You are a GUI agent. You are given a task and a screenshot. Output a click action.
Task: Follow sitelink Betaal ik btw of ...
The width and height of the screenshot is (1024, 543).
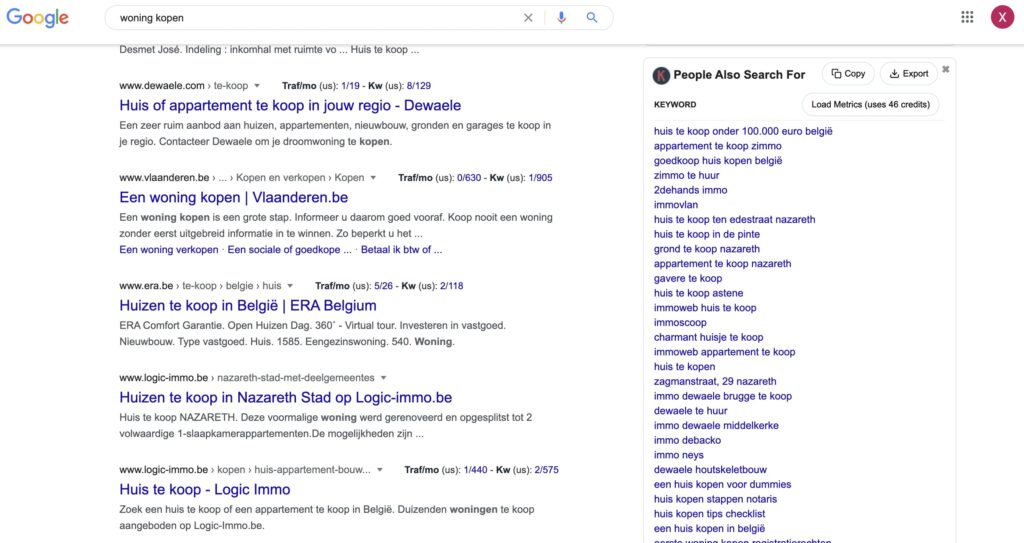click(x=401, y=250)
